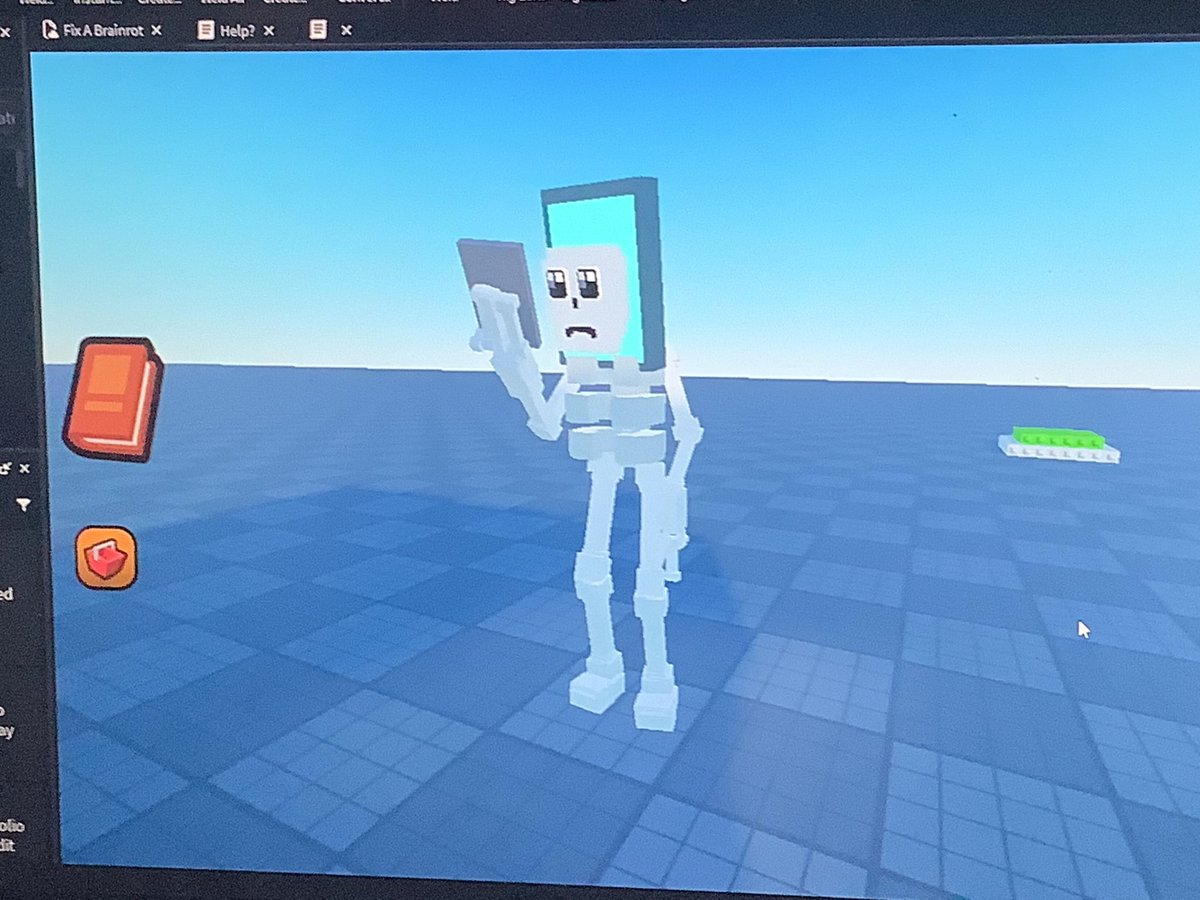Click the page icon on the Fix A Brainrot tab

point(49,31)
